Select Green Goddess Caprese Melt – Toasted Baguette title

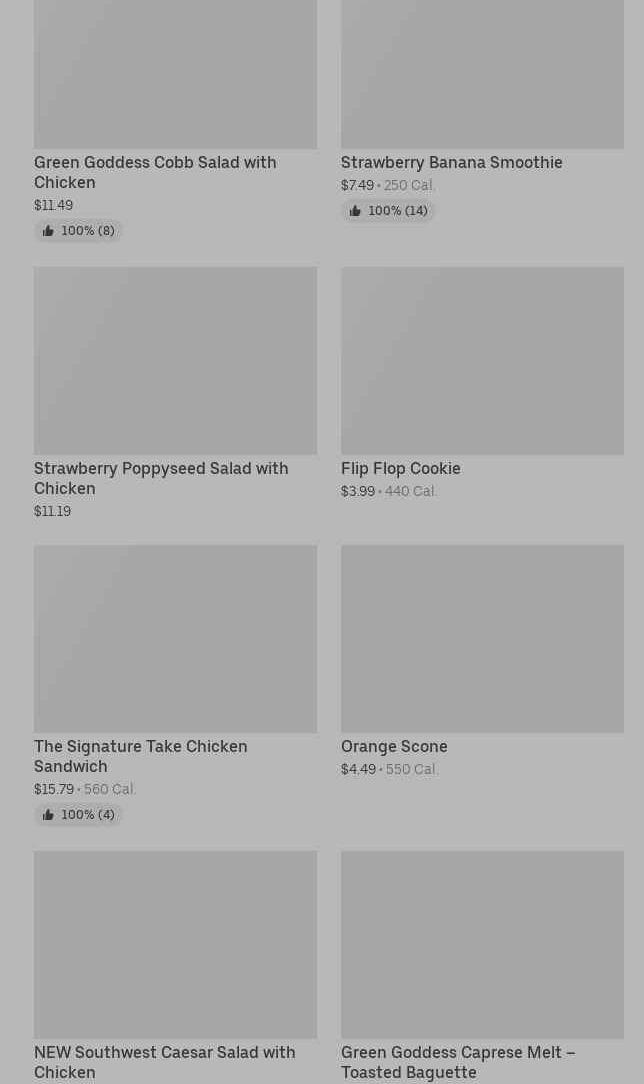[457, 1062]
